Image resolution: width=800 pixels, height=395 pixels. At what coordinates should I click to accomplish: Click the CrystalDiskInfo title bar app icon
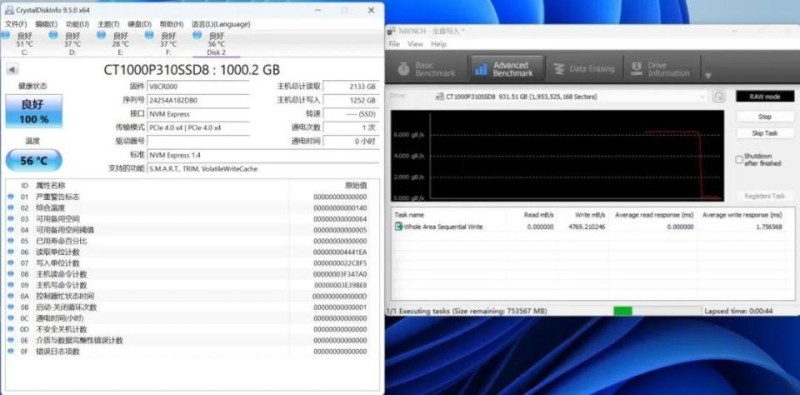pos(9,10)
